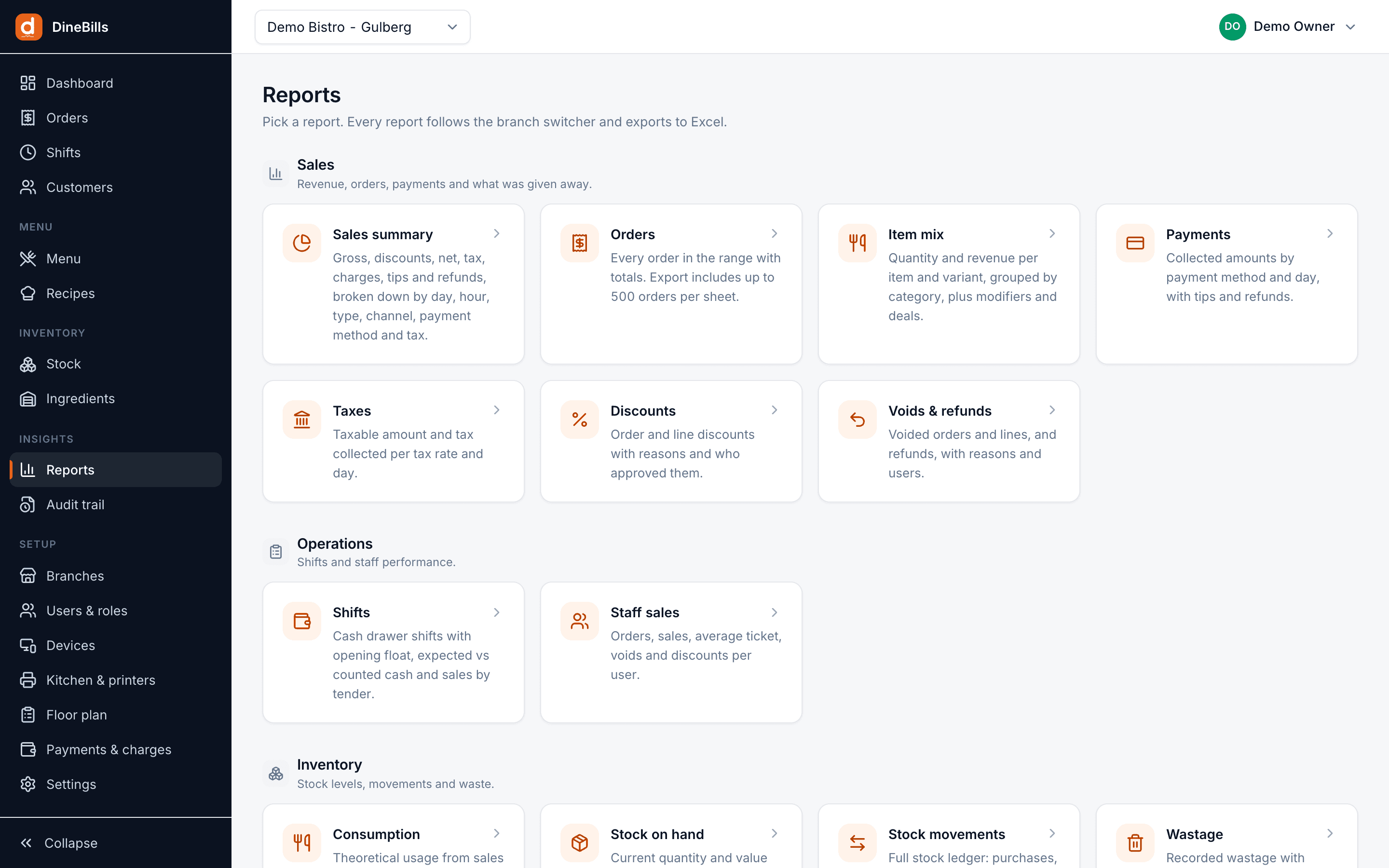Click the Stock on hand box icon
The height and width of the screenshot is (868, 1389).
(x=580, y=843)
